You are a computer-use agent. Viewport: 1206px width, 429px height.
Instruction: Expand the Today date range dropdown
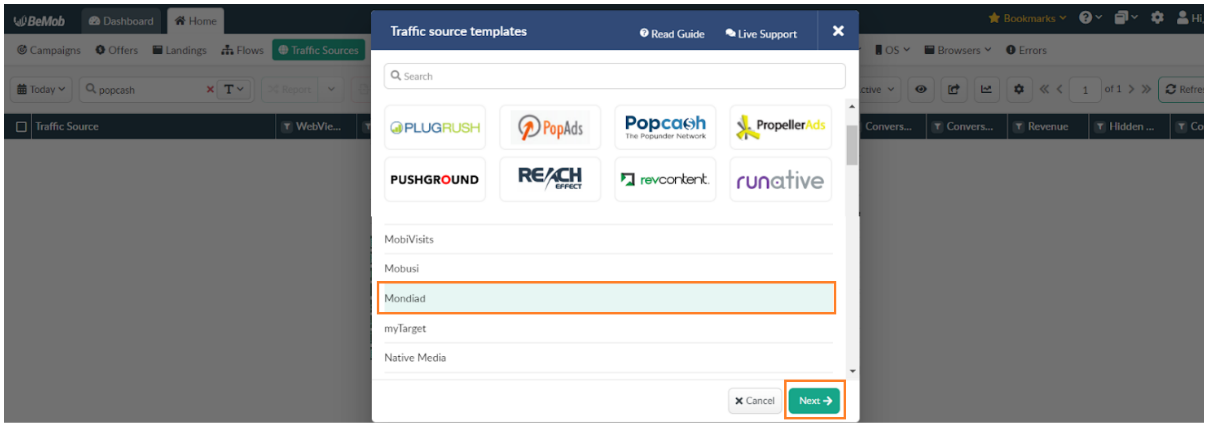click(41, 89)
